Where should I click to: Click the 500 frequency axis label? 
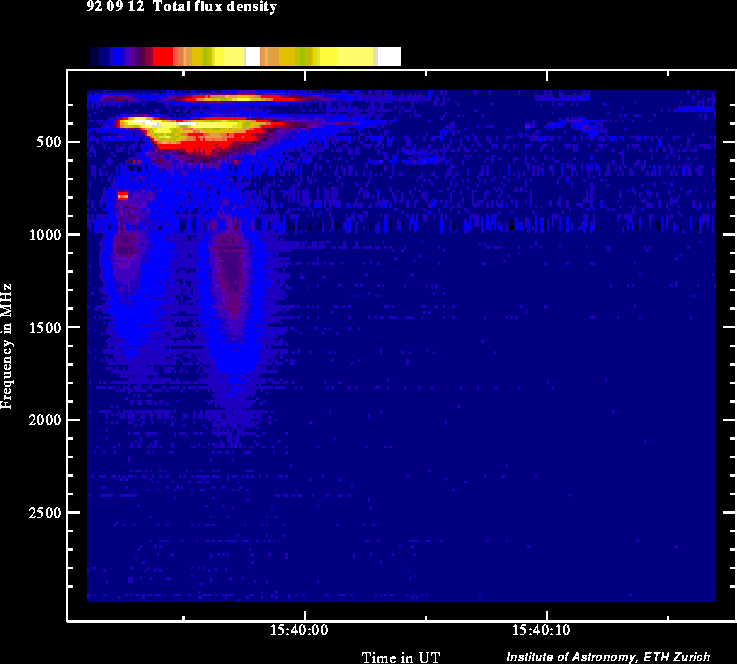49,142
